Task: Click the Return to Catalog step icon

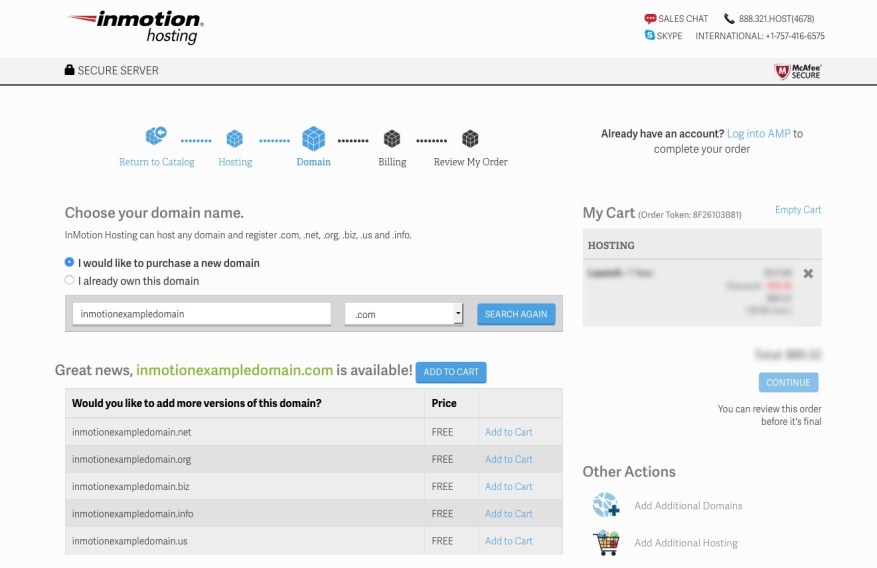Action: tap(156, 136)
